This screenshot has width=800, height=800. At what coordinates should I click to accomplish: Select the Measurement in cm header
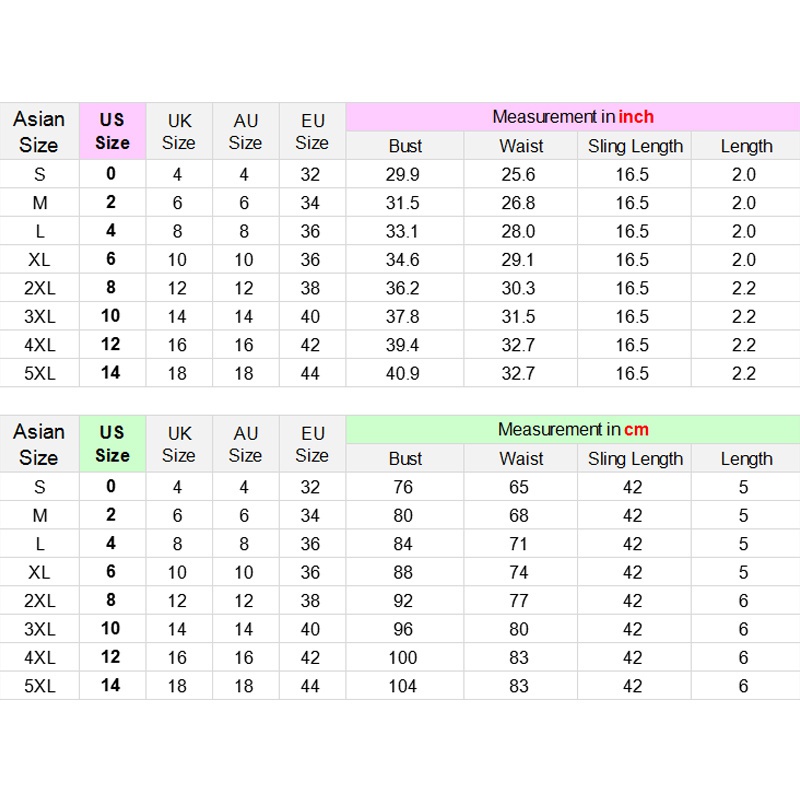(x=572, y=430)
